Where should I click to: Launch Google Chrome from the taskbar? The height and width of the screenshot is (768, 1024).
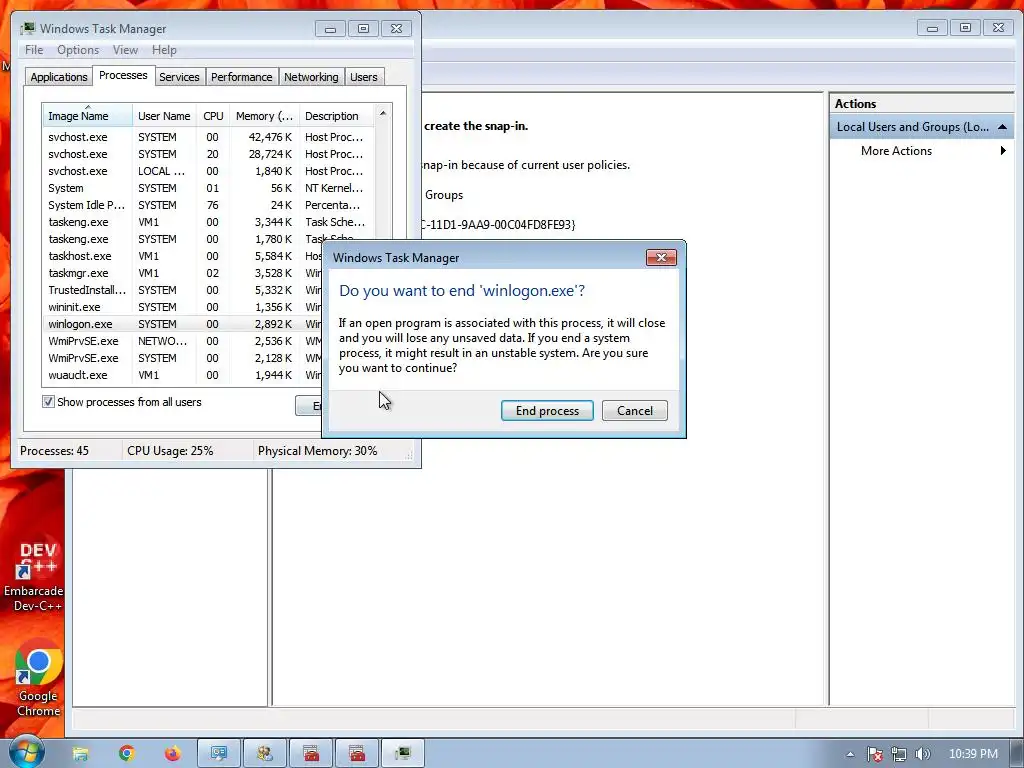(127, 754)
